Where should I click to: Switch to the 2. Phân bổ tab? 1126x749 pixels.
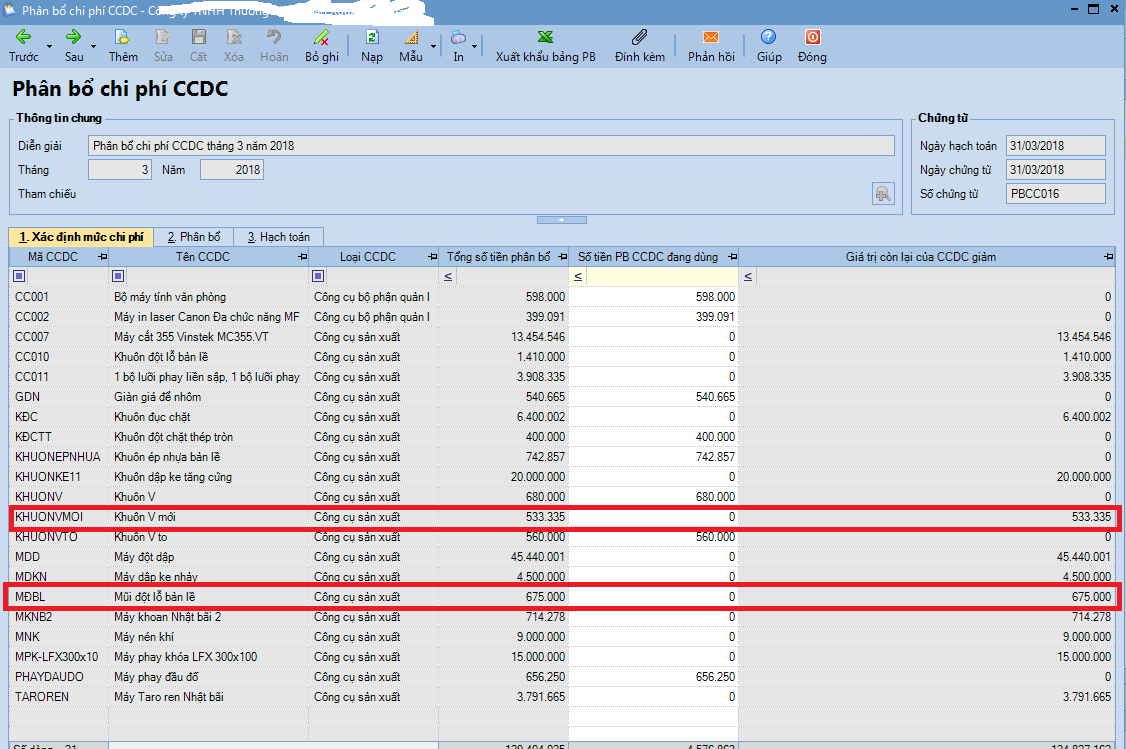194,237
